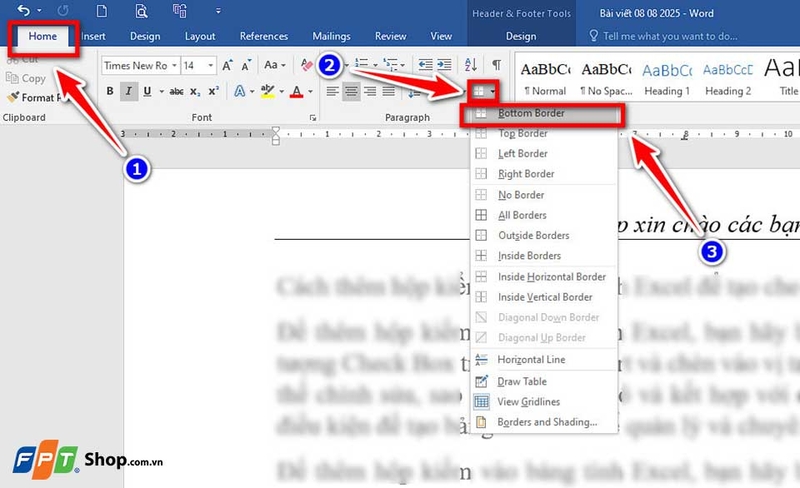Screen dimensions: 800x488
Task: Click the Text Effects glowing A icon
Action: tap(239, 91)
